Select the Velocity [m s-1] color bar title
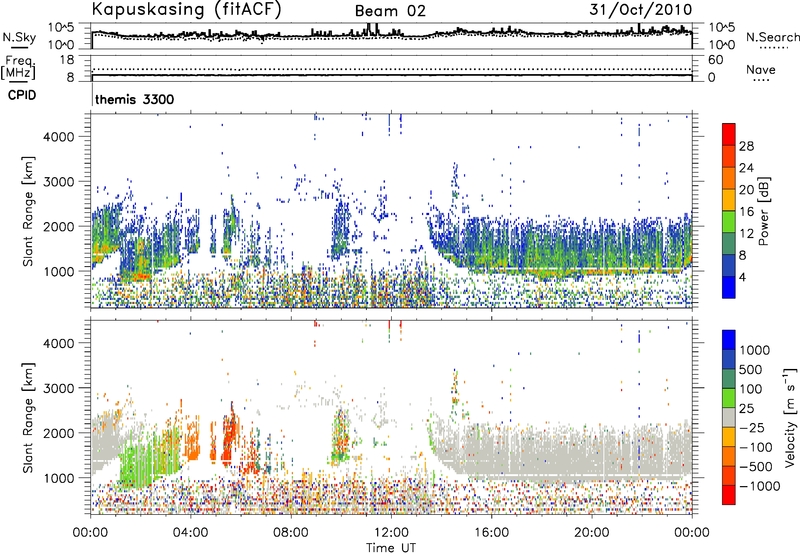This screenshot has width=800, height=554. [x=790, y=417]
